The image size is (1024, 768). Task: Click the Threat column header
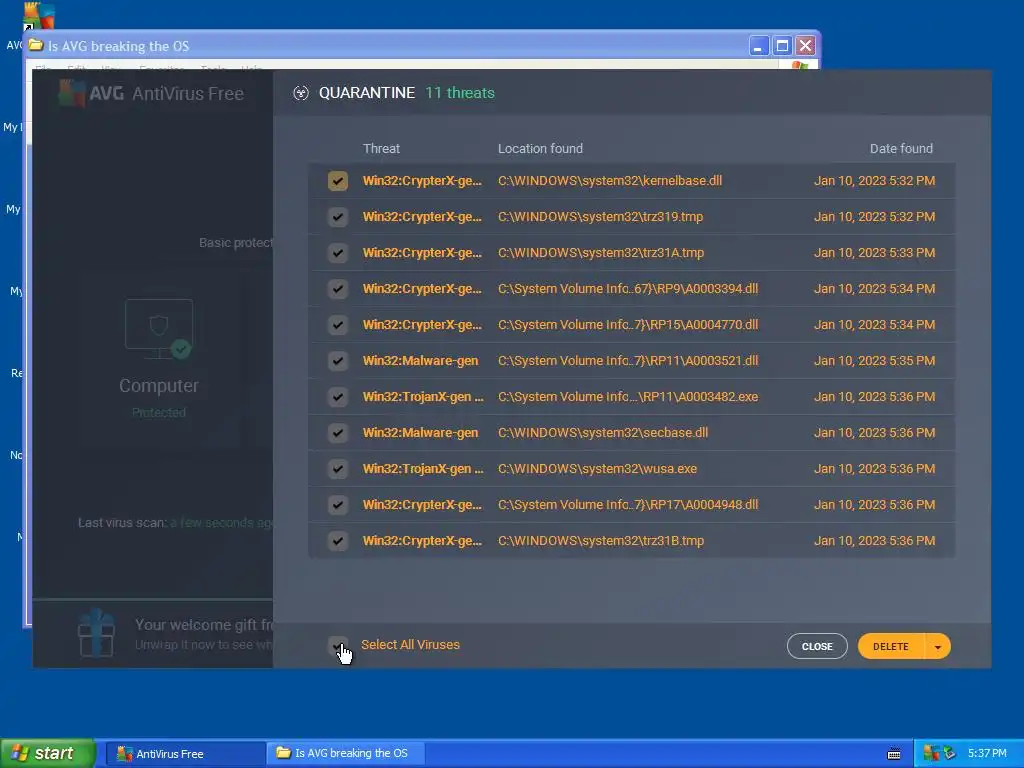coord(381,148)
